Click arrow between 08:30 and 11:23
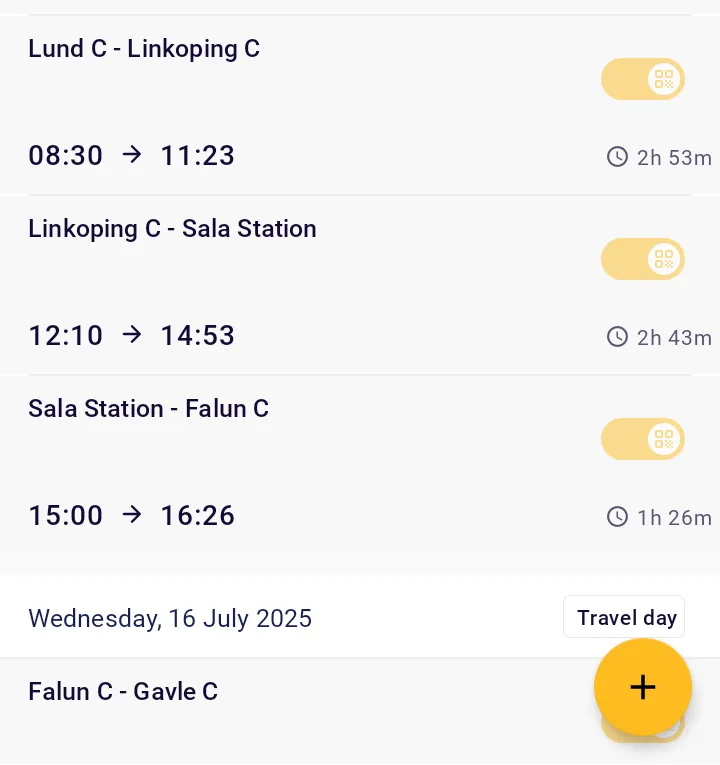This screenshot has height=765, width=720. point(132,155)
